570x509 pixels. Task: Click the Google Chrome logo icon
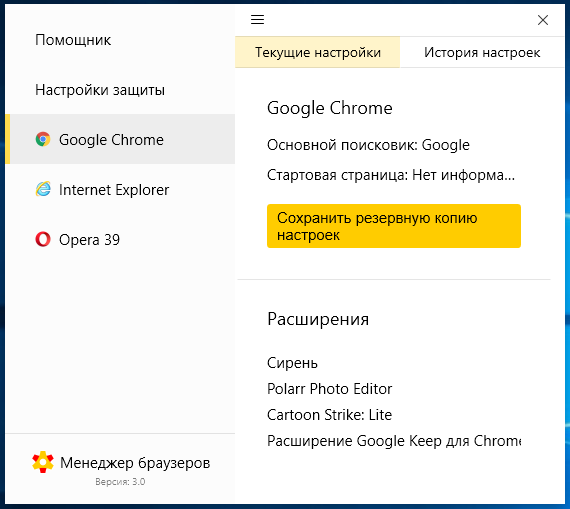coord(43,139)
